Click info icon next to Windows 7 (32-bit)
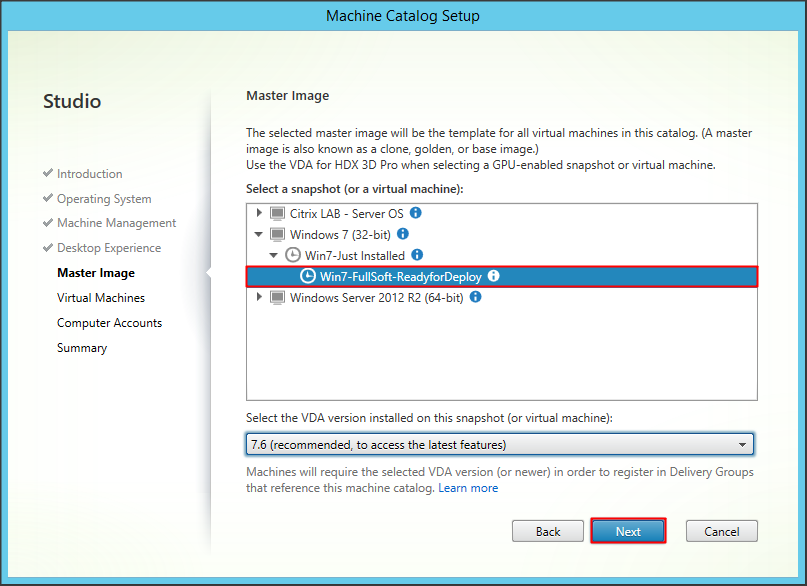The image size is (807, 586). 402,234
